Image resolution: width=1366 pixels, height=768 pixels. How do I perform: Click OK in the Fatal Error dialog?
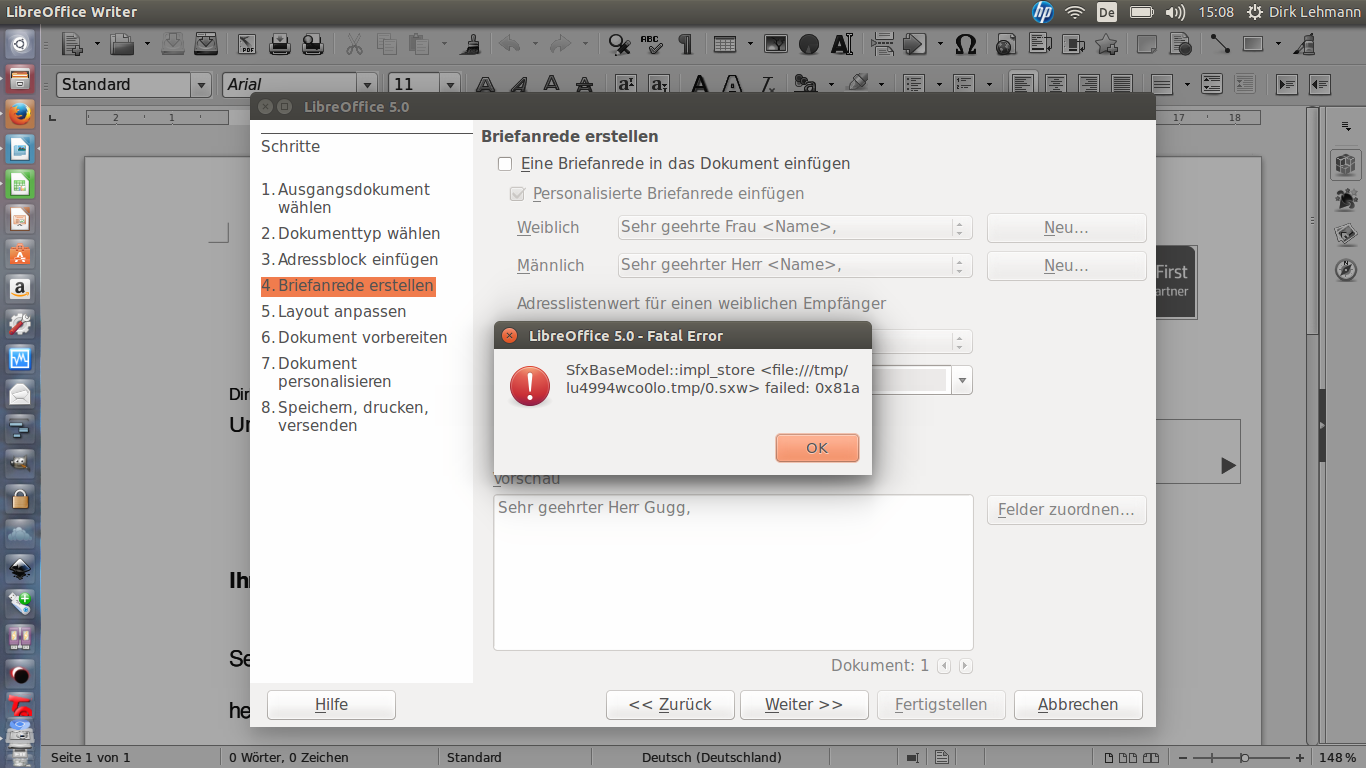point(817,448)
